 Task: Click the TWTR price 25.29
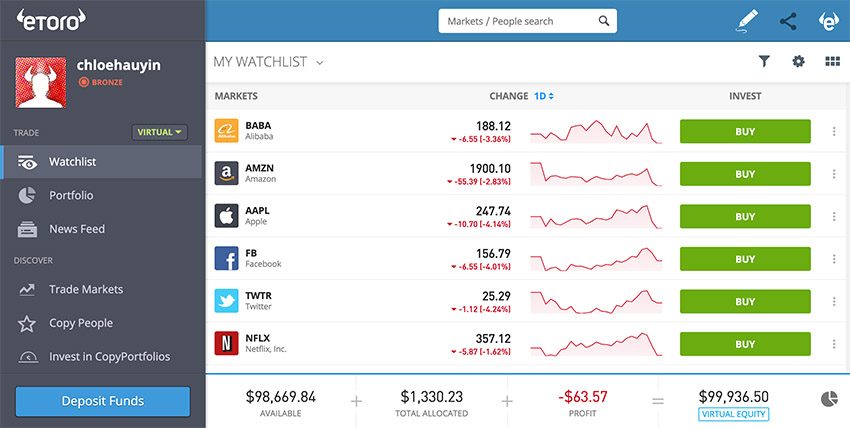[x=497, y=296]
